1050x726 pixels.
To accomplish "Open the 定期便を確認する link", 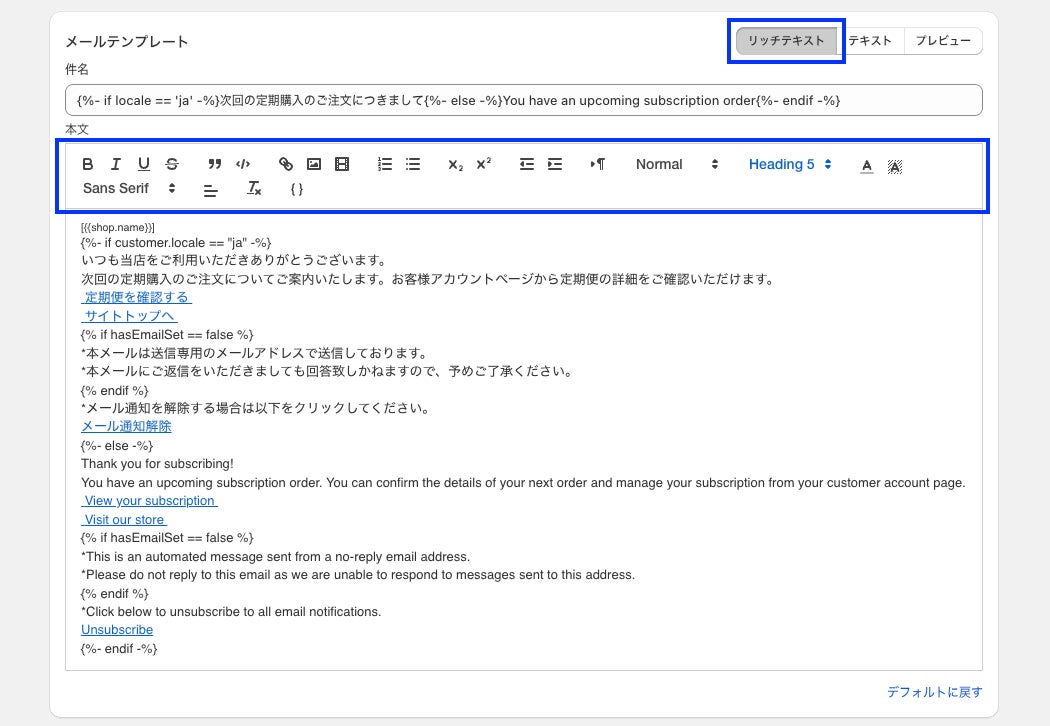I will 137,297.
